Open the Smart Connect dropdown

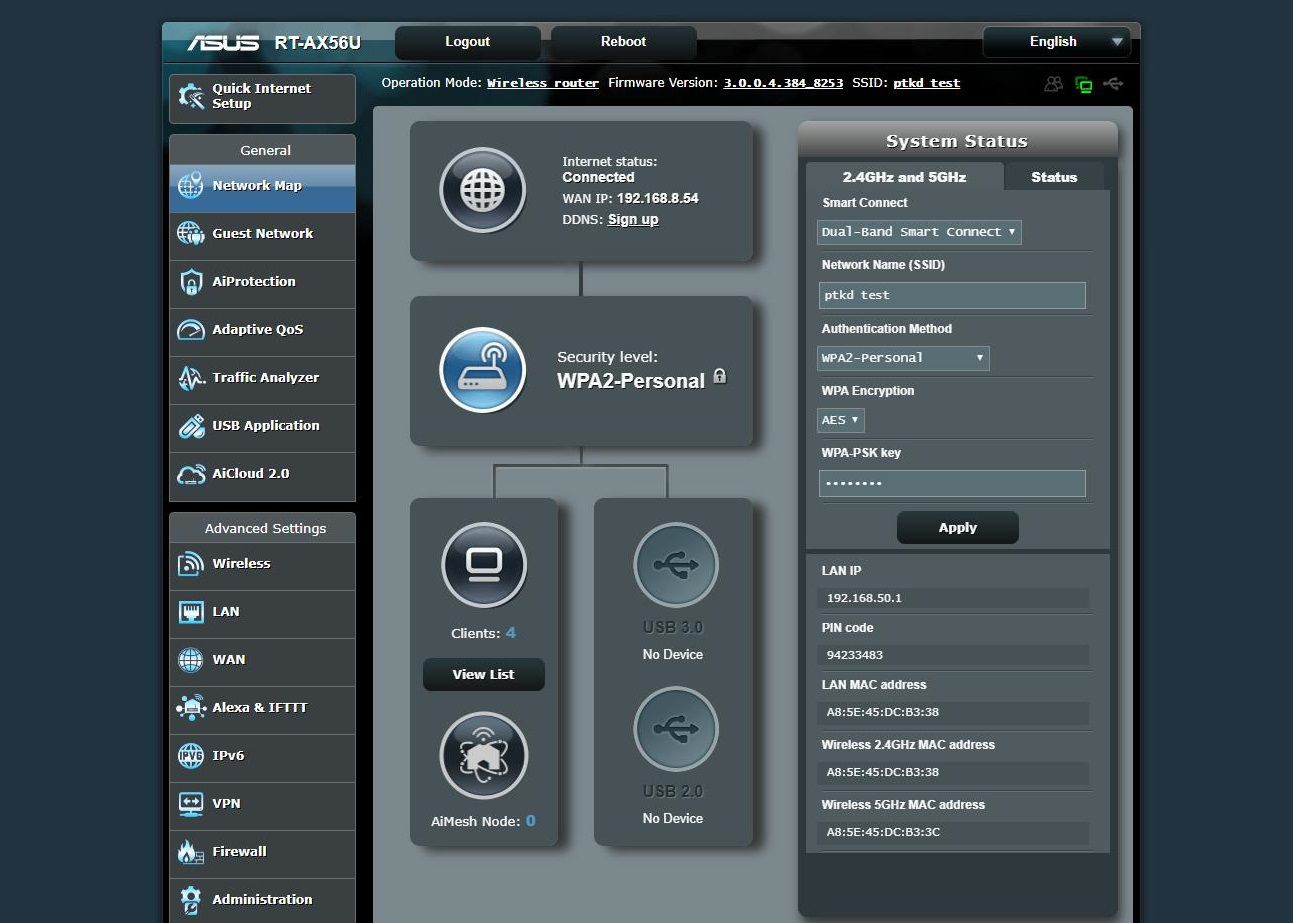point(919,232)
